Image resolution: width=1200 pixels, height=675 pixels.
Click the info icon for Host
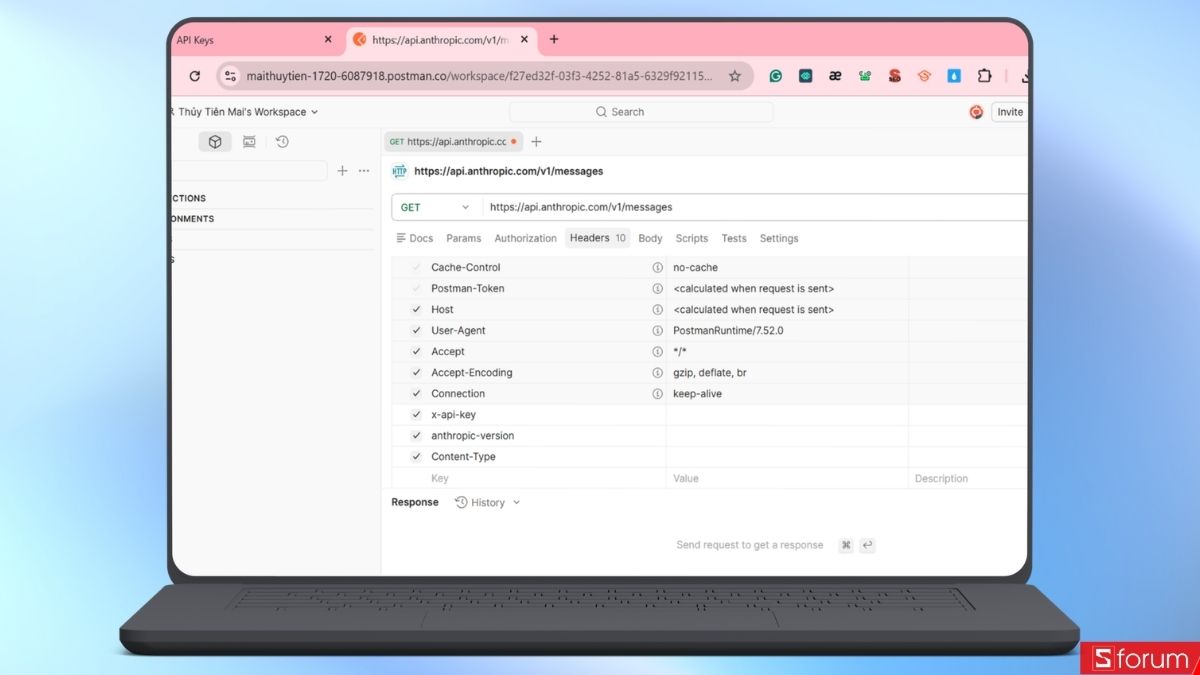click(x=657, y=309)
